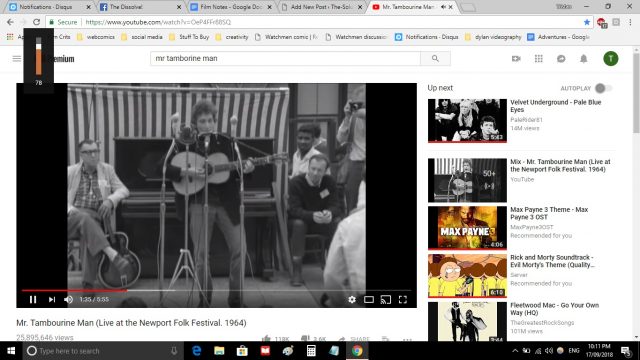Click the search magnifier button
This screenshot has width=640, height=360.
436,58
